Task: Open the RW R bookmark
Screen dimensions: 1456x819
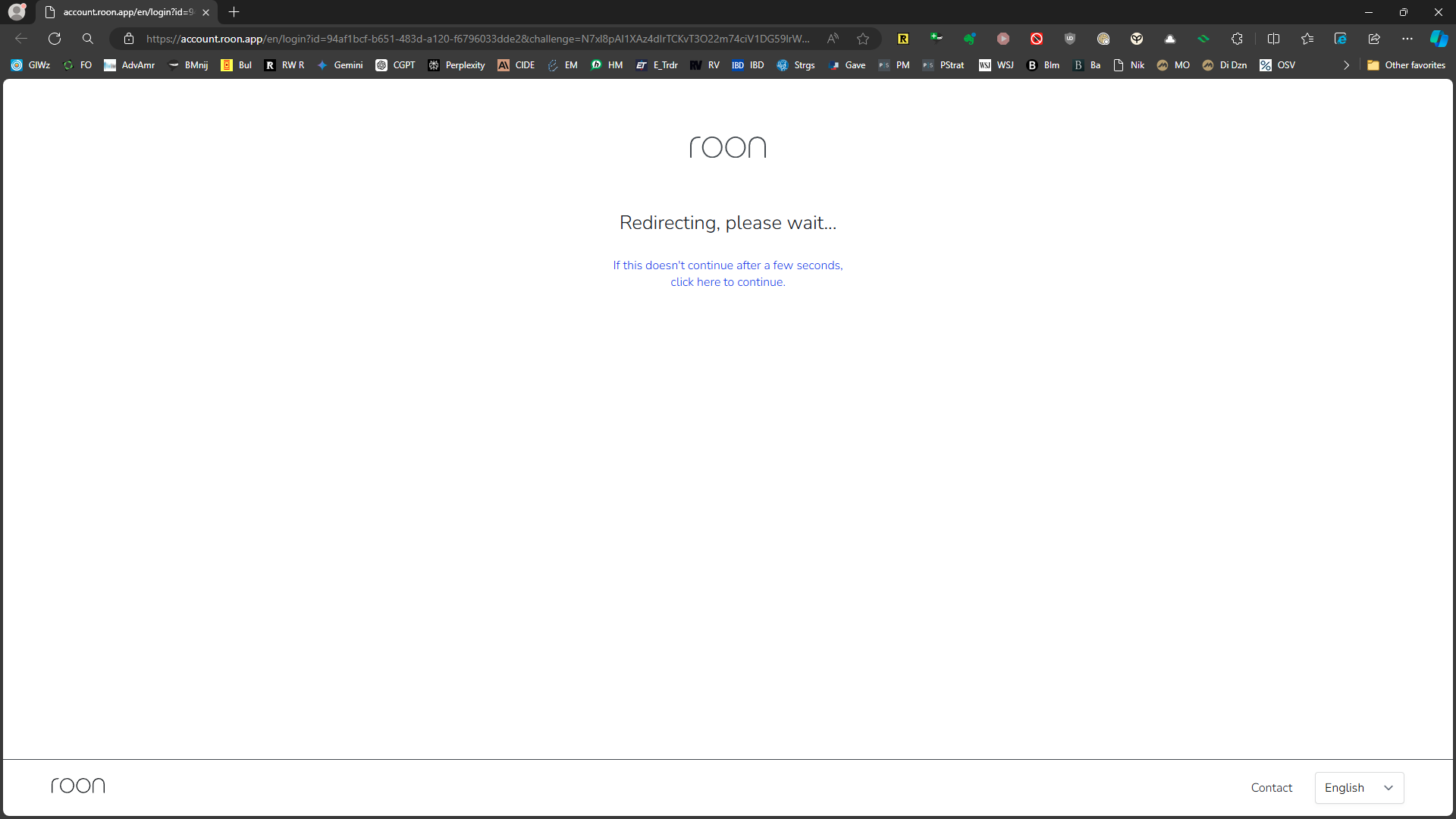Action: click(284, 65)
